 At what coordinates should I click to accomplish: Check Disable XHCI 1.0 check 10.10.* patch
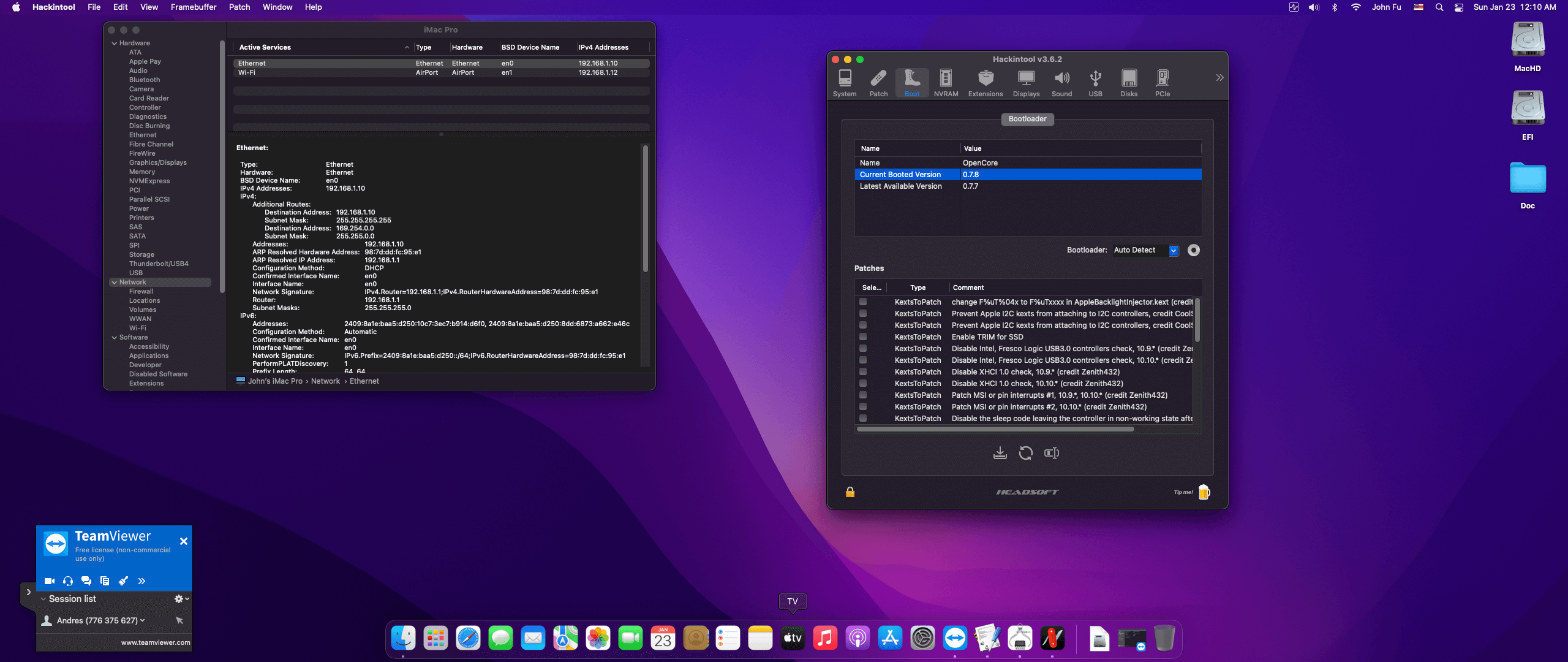[863, 383]
